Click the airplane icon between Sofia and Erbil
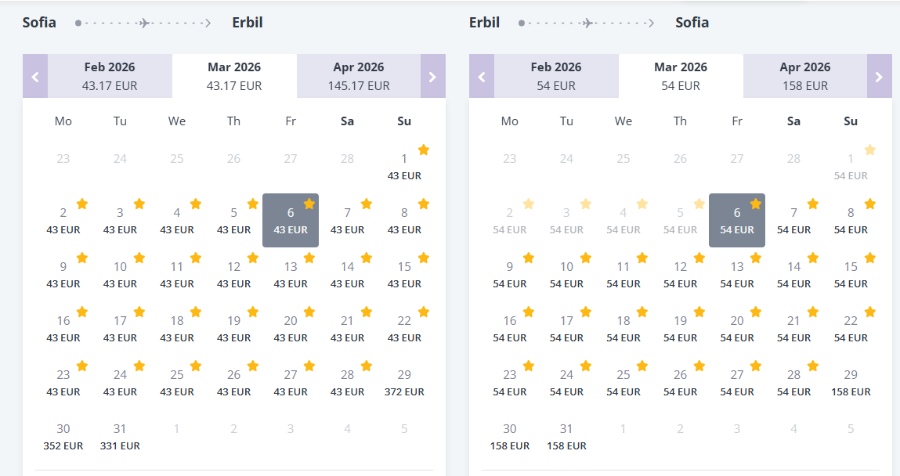This screenshot has height=476, width=900. (x=144, y=23)
